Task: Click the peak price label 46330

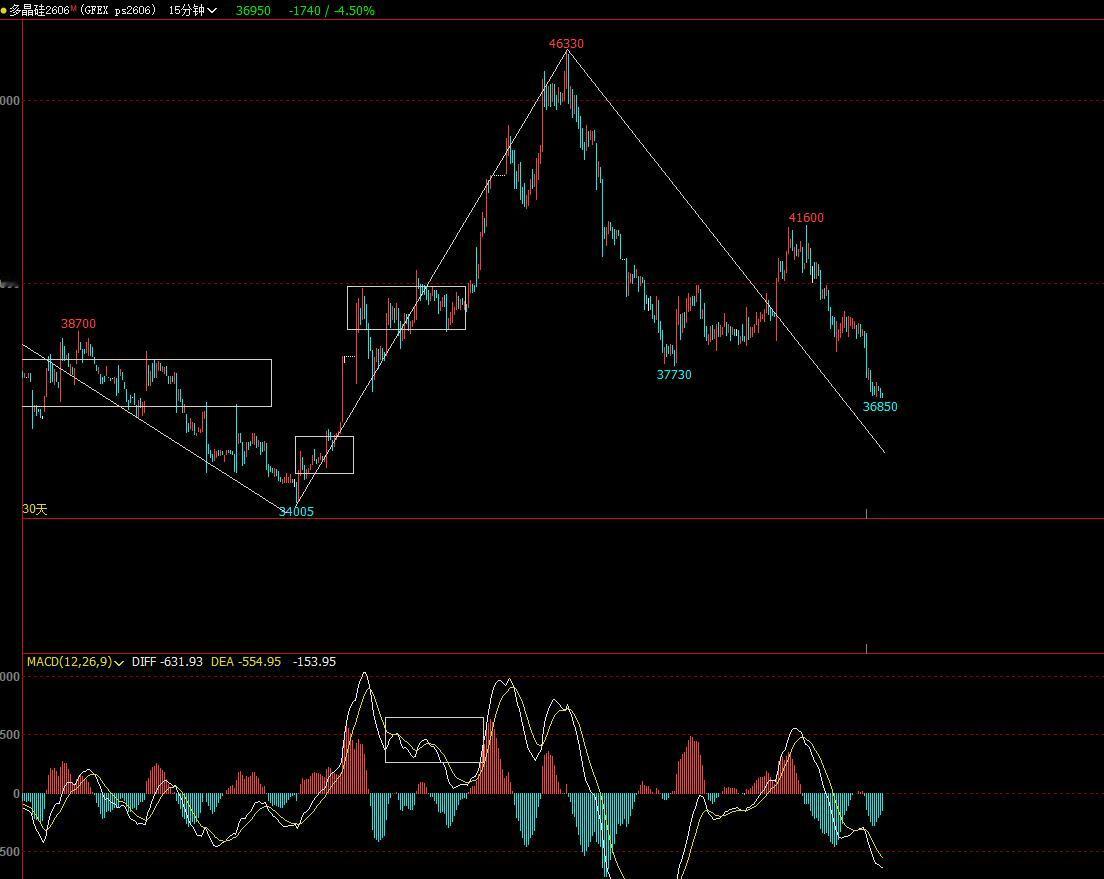Action: pos(566,44)
